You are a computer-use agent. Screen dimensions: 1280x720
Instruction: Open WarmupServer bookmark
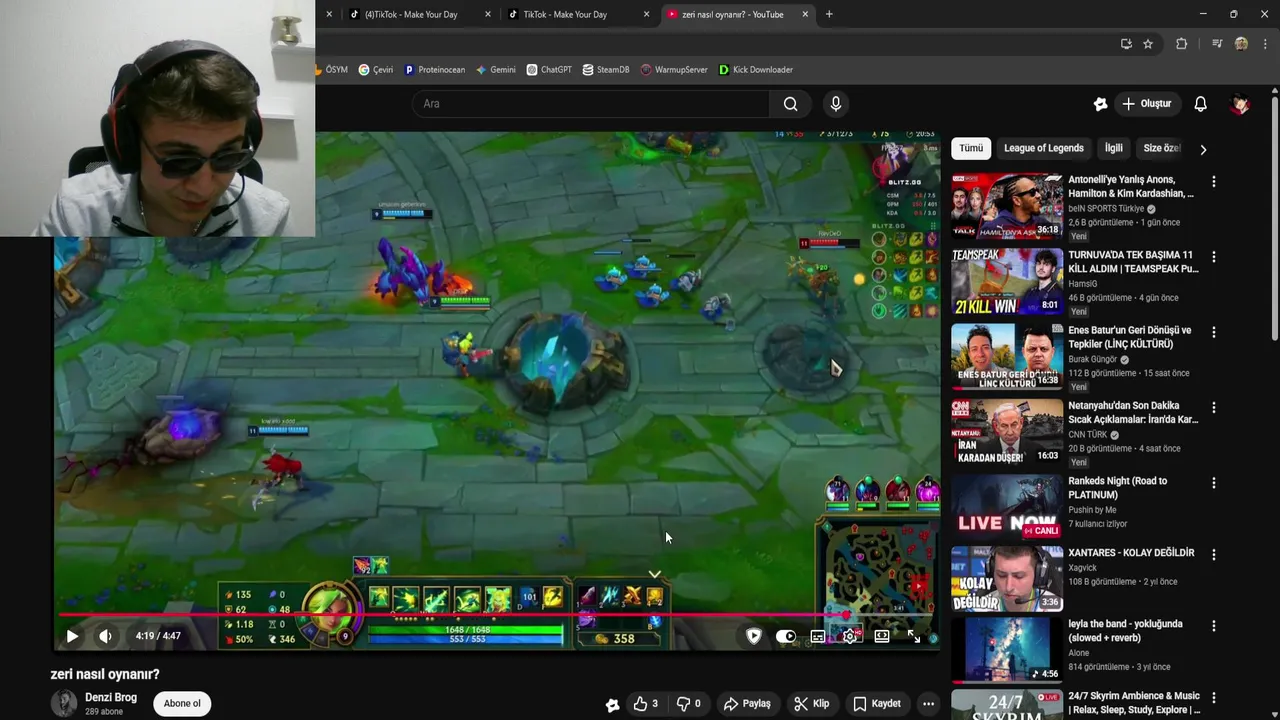tap(674, 70)
